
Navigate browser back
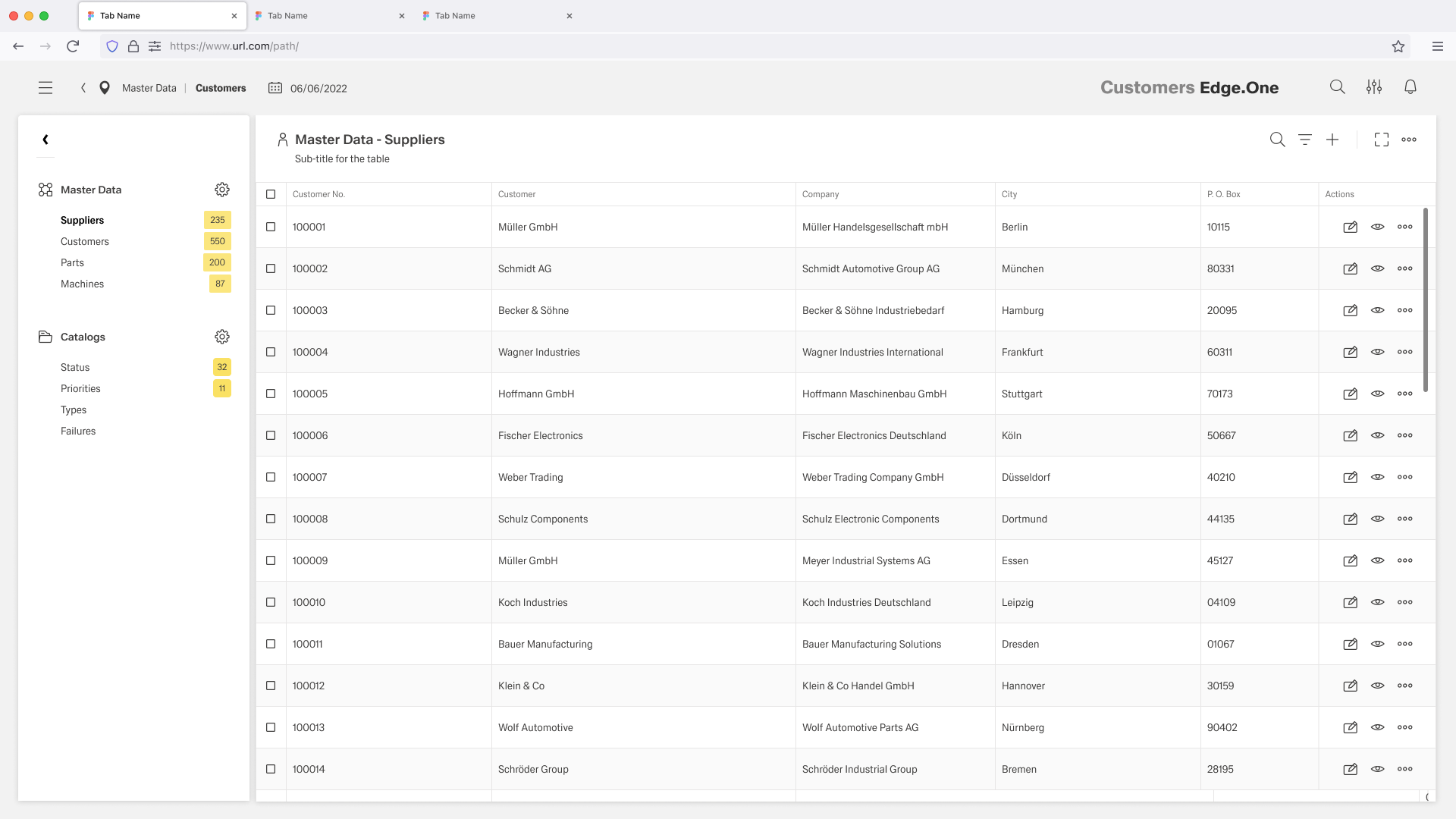[18, 46]
